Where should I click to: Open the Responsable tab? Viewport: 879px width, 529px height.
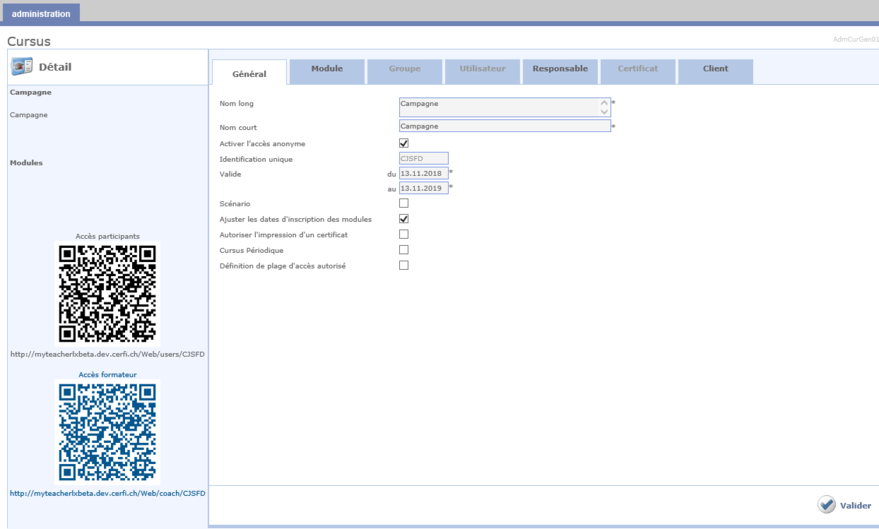click(560, 70)
